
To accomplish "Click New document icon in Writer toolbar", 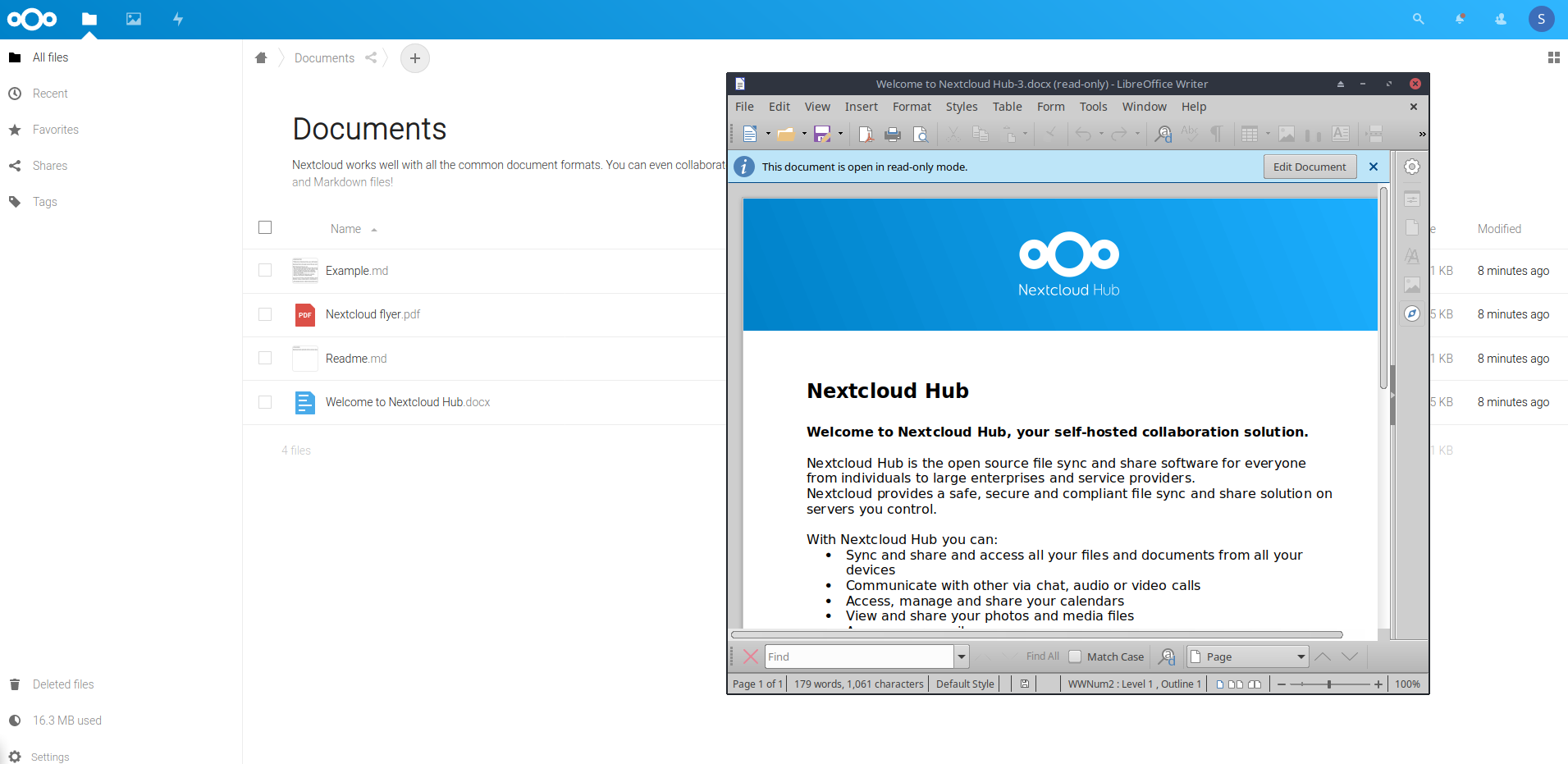I will coord(750,134).
